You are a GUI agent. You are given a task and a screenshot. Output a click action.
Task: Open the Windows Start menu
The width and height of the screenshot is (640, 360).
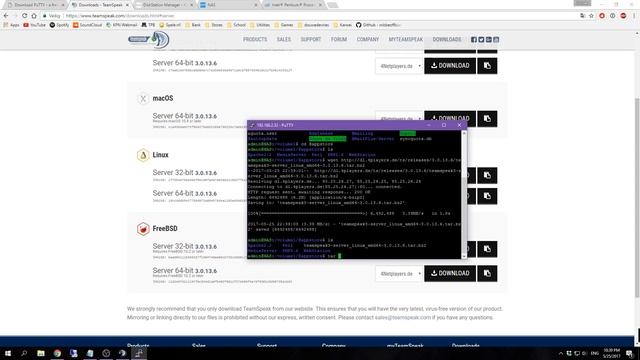(x=8, y=353)
